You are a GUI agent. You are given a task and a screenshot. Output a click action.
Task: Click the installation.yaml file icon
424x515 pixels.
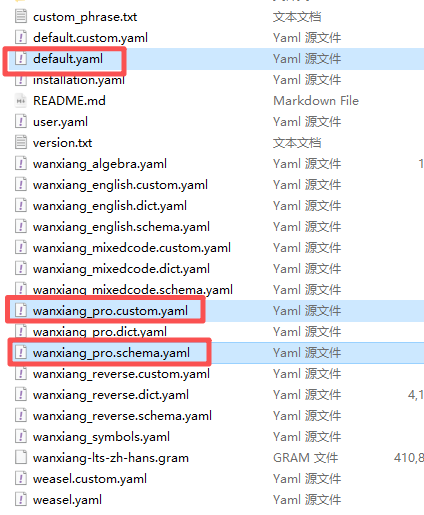(x=21, y=80)
